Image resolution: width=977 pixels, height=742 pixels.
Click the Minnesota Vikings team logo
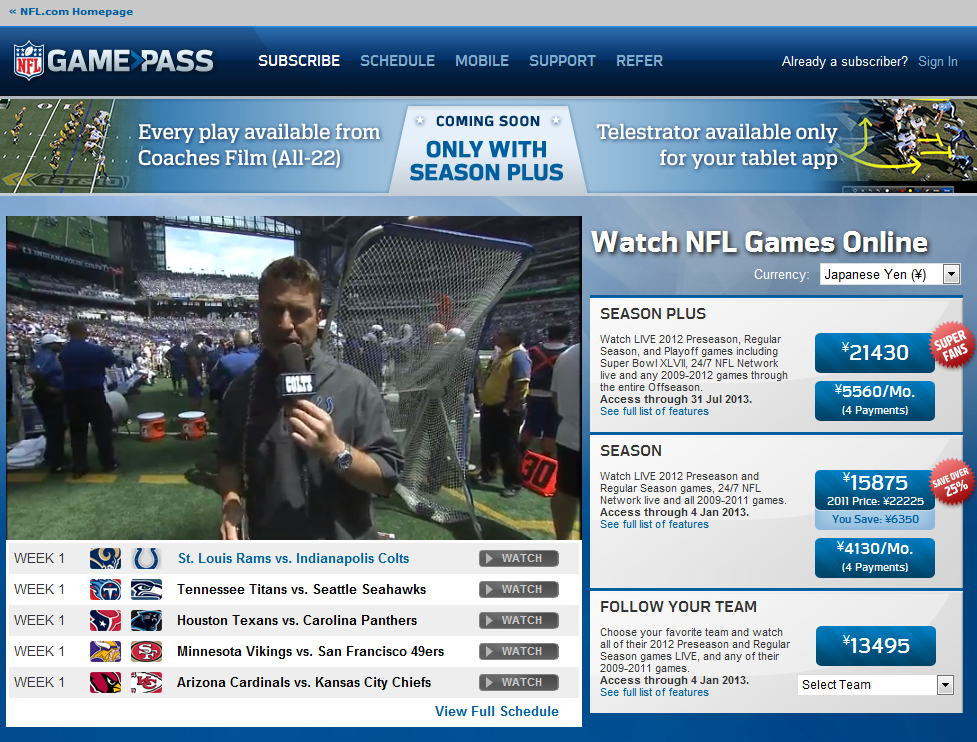105,652
